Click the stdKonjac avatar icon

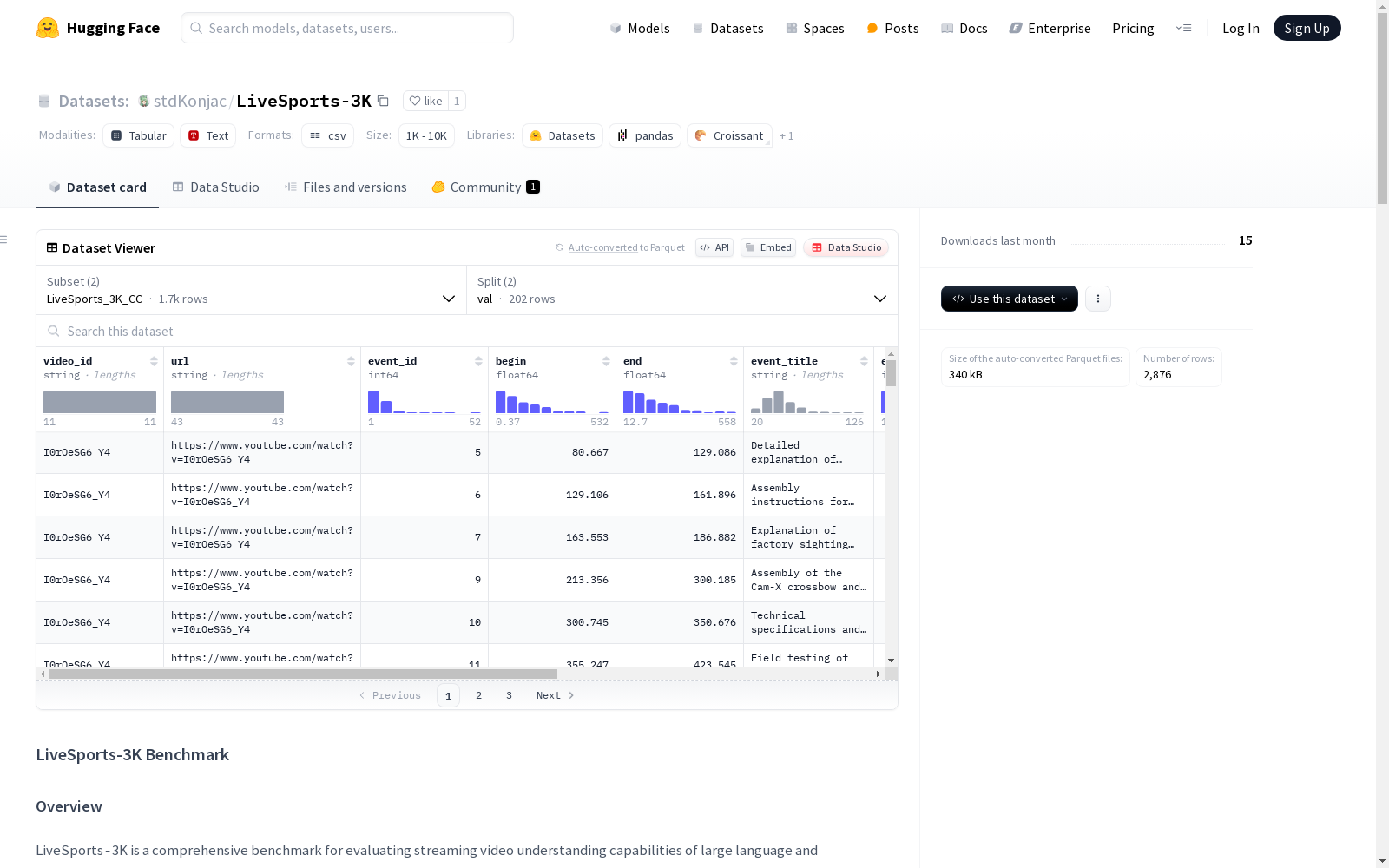click(144, 101)
